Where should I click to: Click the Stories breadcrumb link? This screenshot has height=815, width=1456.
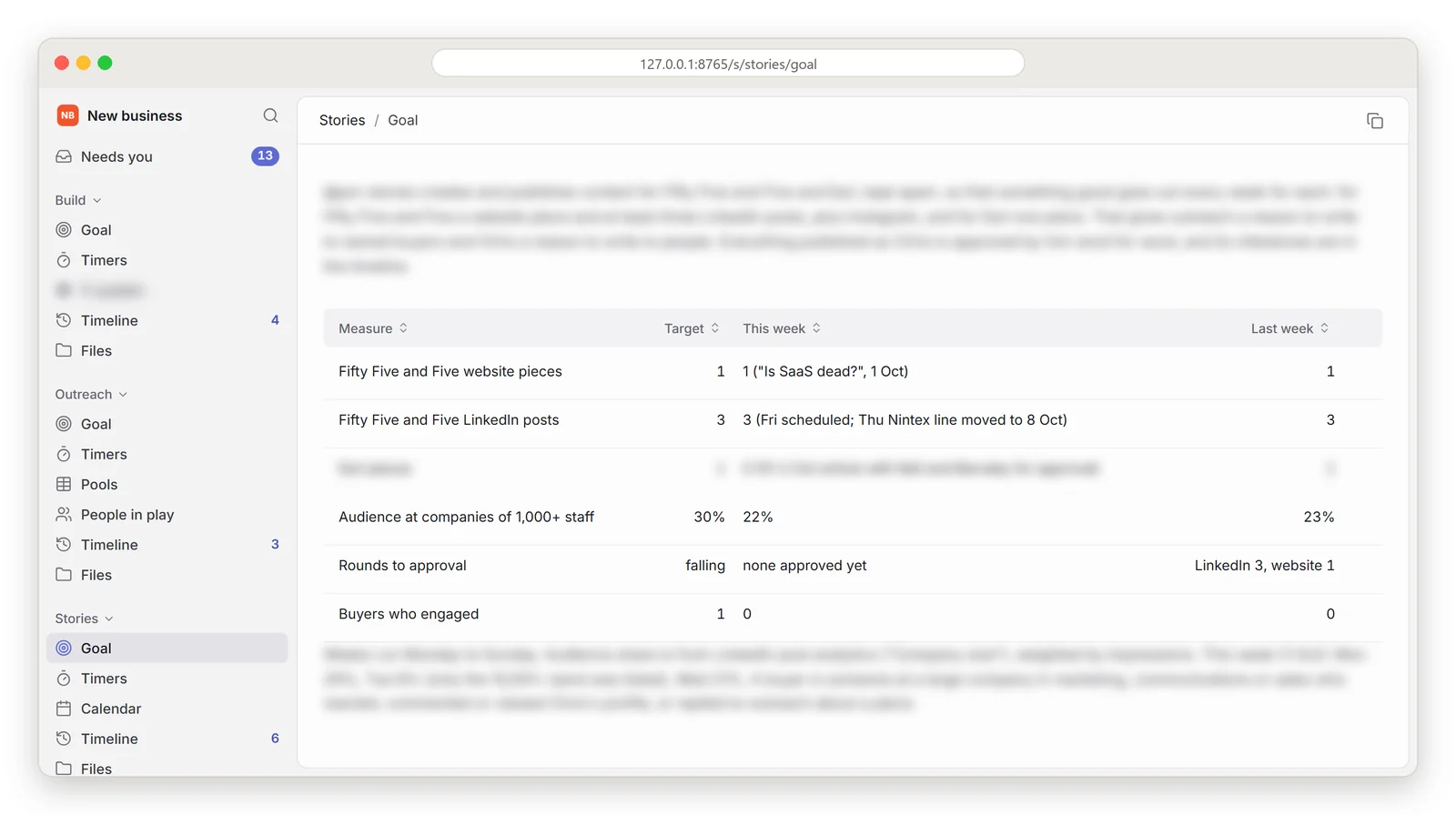[x=342, y=120]
